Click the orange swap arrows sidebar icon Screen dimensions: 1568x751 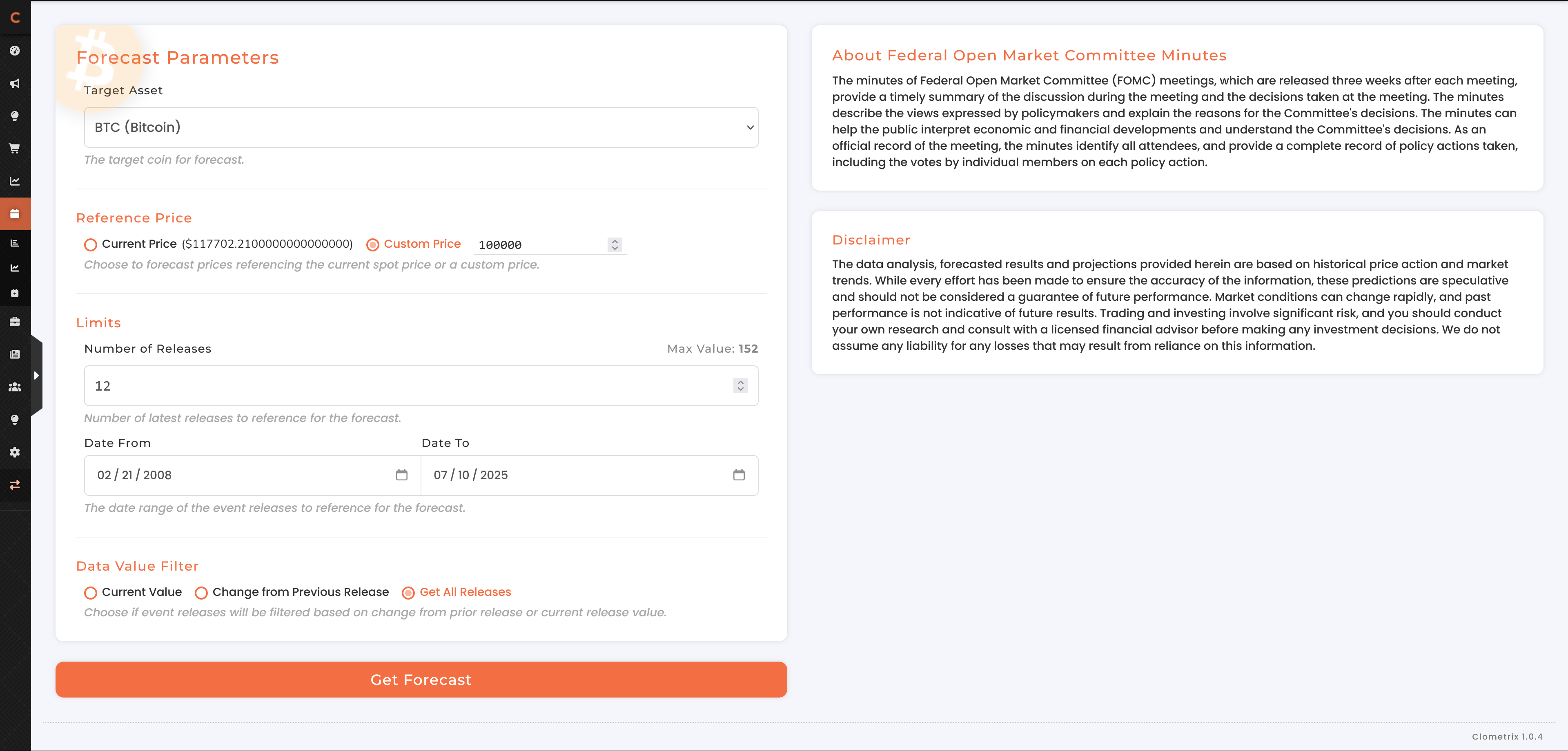[15, 484]
